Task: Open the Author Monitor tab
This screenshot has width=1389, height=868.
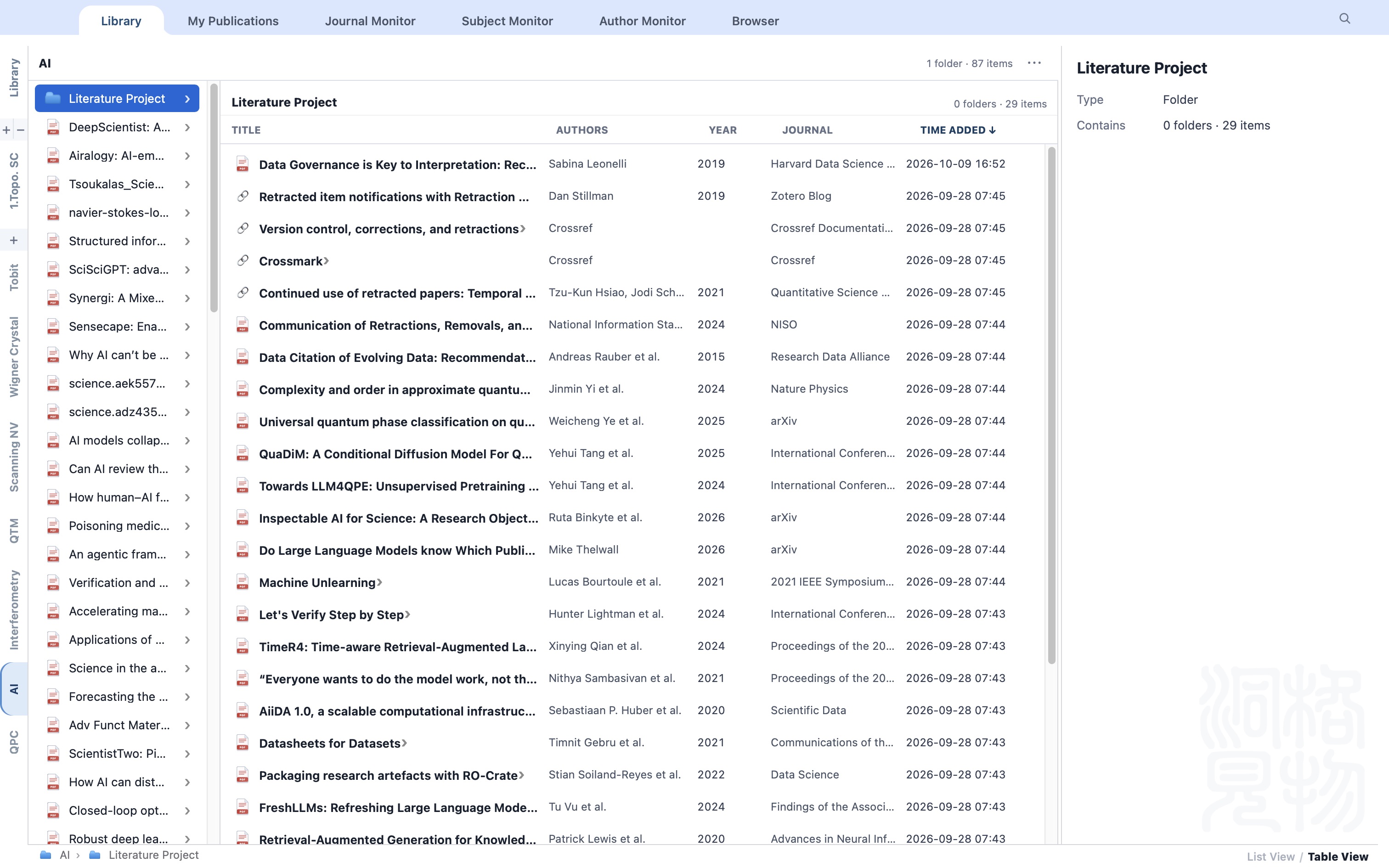Action: [x=642, y=21]
